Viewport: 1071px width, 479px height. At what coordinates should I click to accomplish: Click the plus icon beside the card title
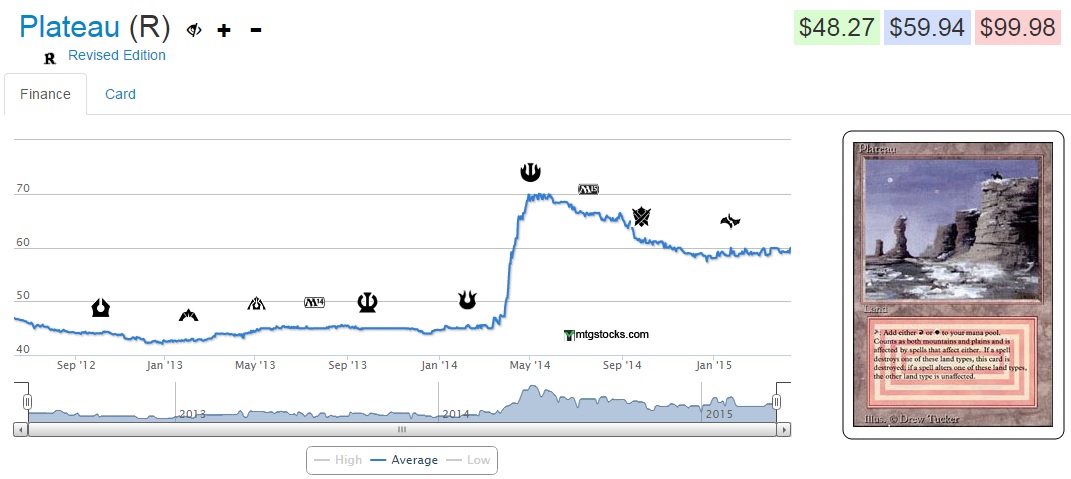(x=224, y=30)
